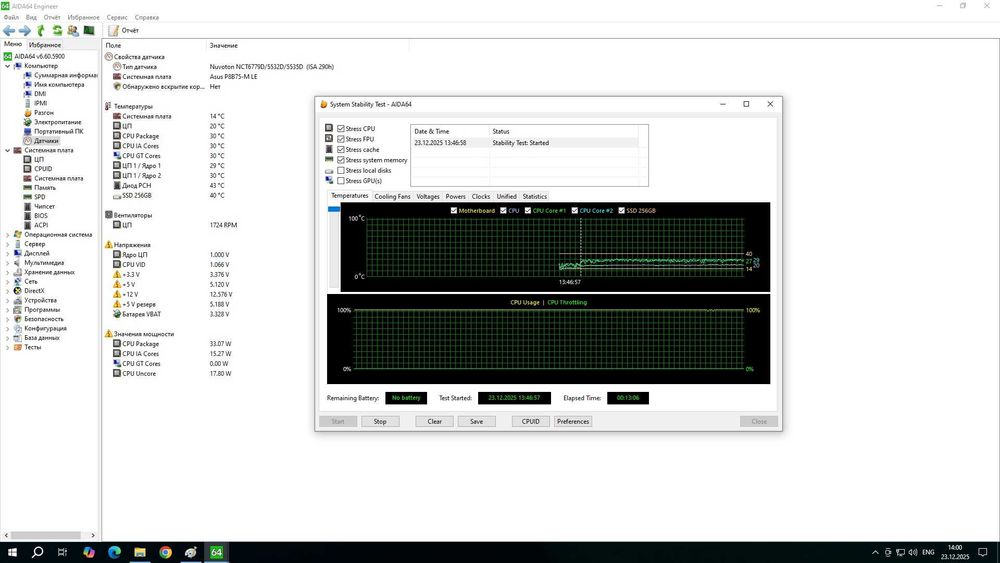Toggle Stress cache checkbox
The image size is (1000, 563).
pyautogui.click(x=341, y=150)
